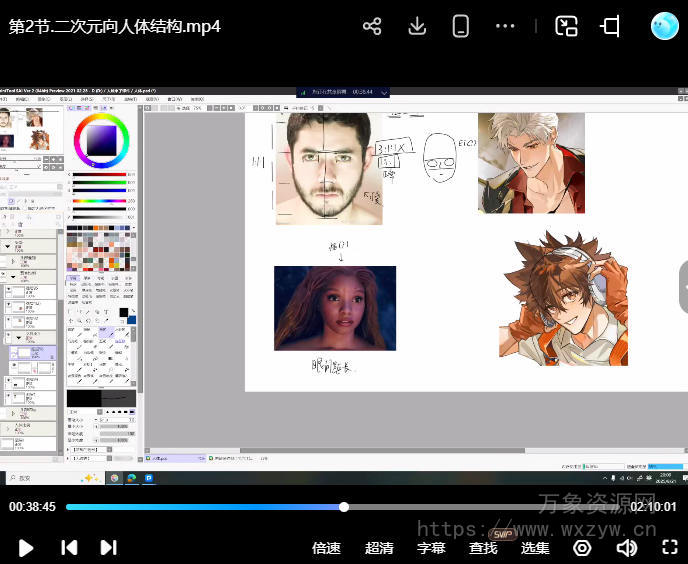Open the blue user avatar
Screen dimensions: 688x564
click(x=664, y=27)
